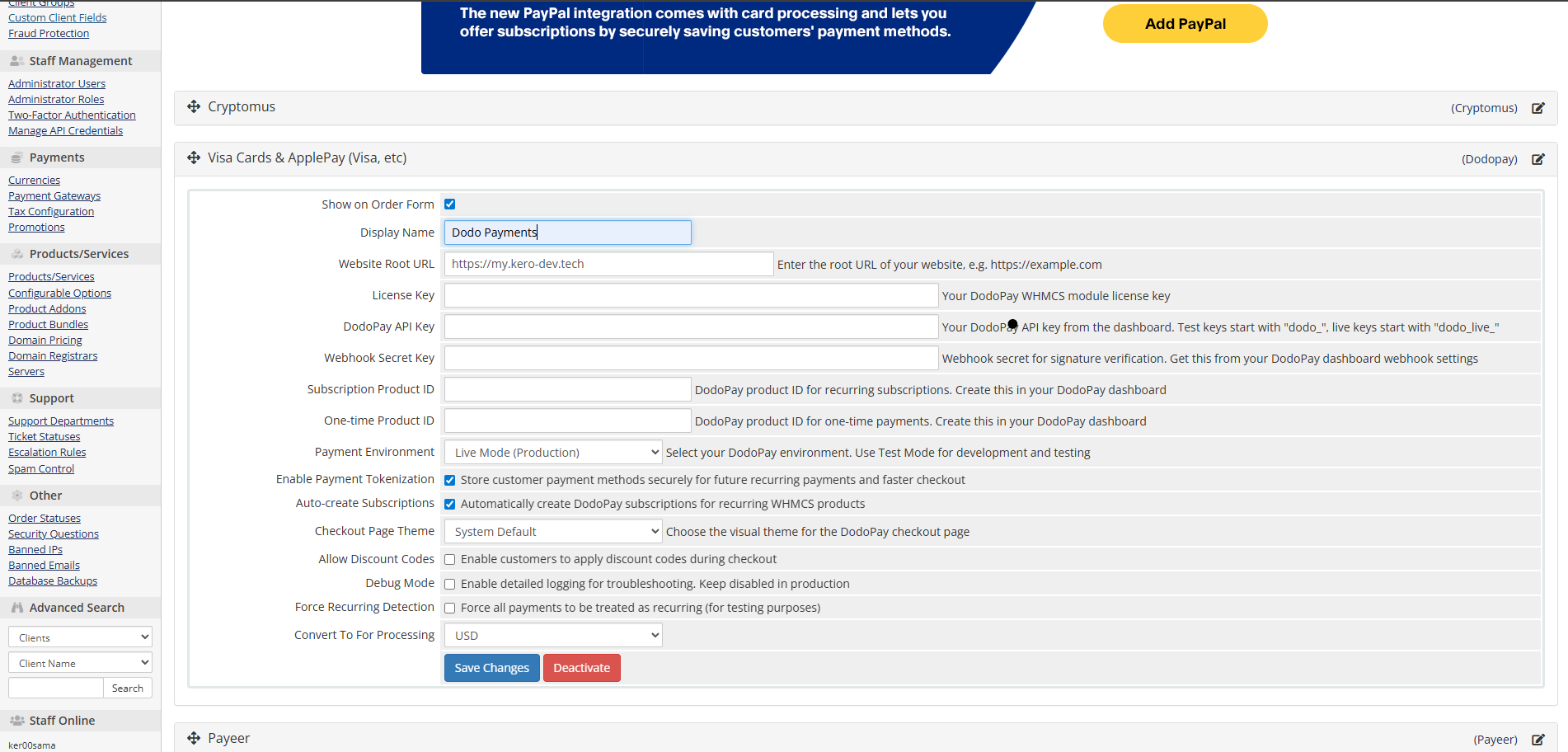1568x752 pixels.
Task: Click the Payeer drag-move handle icon
Action: 194,738
